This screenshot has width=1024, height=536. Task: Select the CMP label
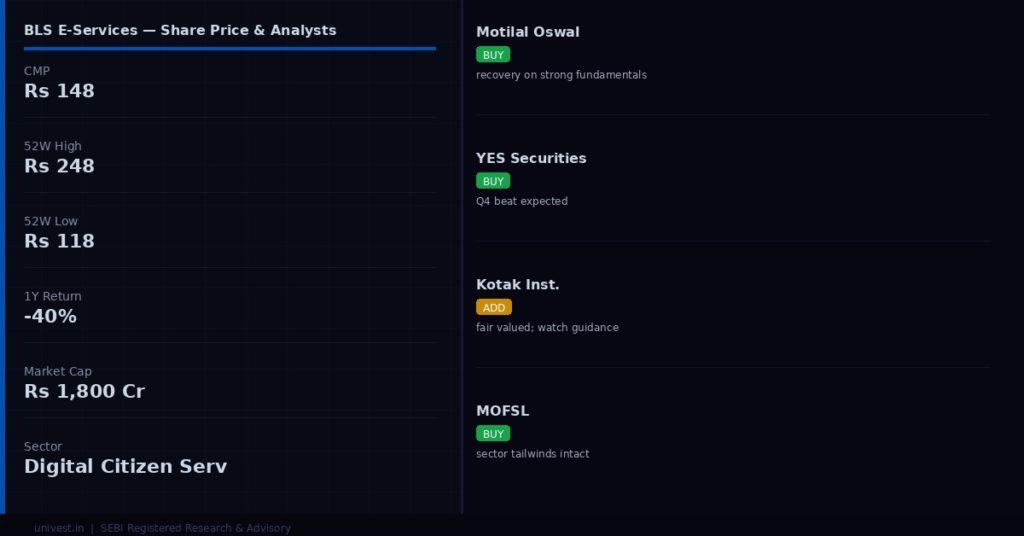(x=37, y=71)
